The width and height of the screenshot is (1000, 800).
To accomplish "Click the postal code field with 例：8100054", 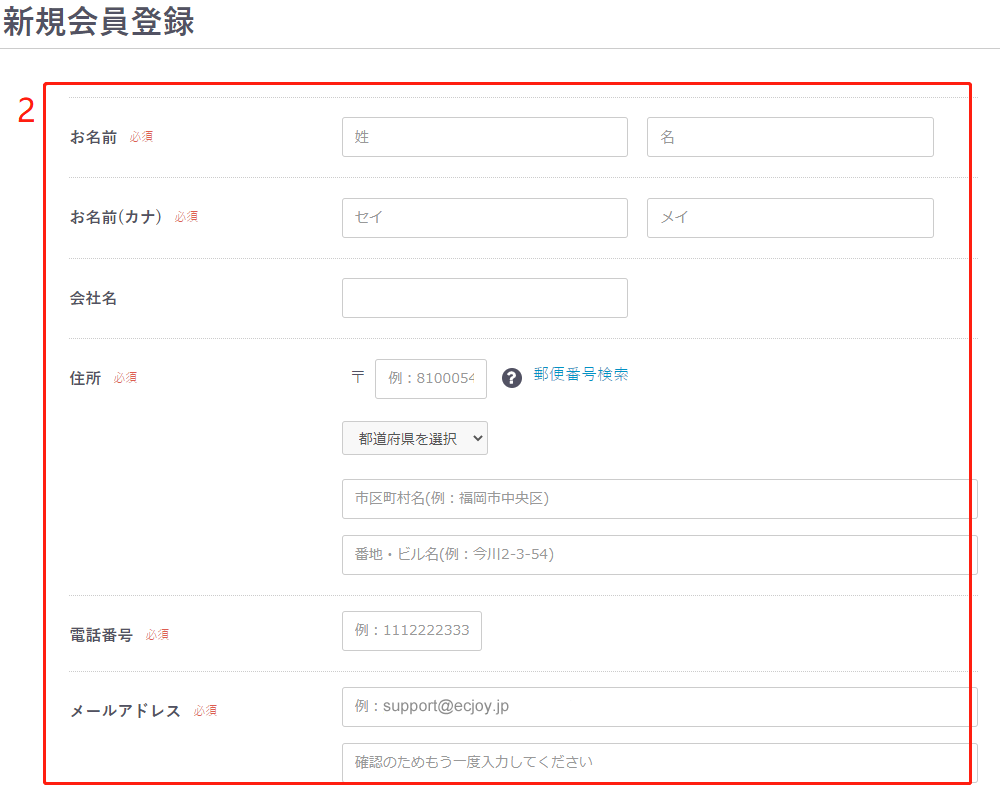I will [x=430, y=379].
